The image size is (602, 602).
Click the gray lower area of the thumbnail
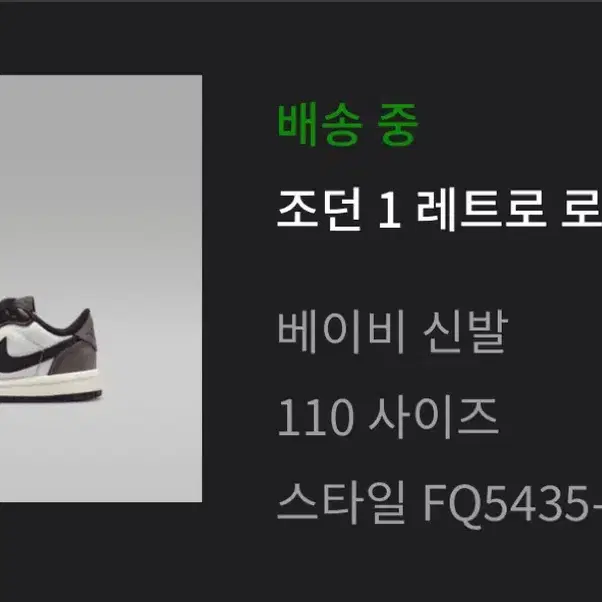pyautogui.click(x=101, y=451)
